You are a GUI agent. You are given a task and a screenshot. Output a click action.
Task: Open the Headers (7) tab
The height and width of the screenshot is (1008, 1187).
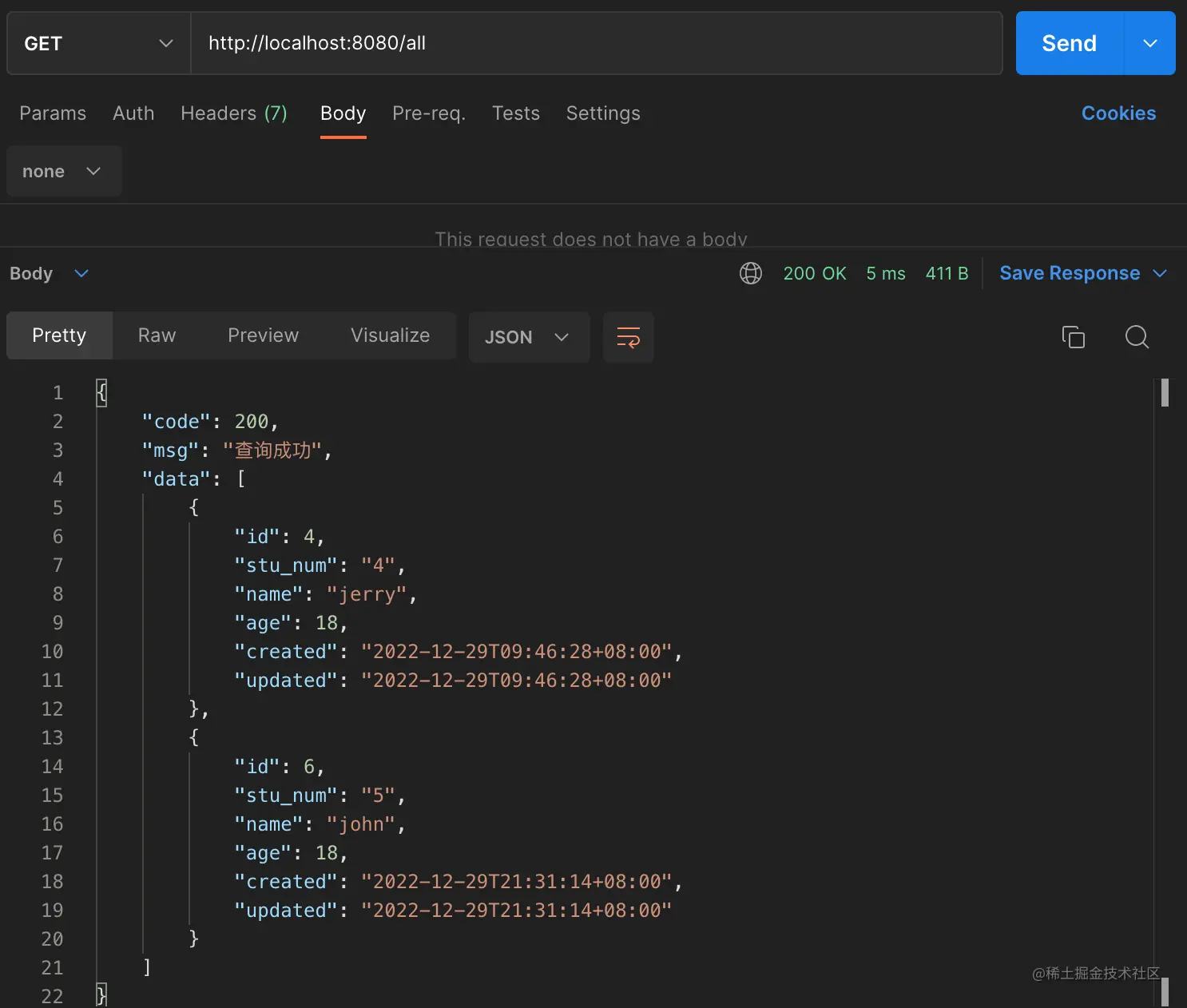coord(233,113)
